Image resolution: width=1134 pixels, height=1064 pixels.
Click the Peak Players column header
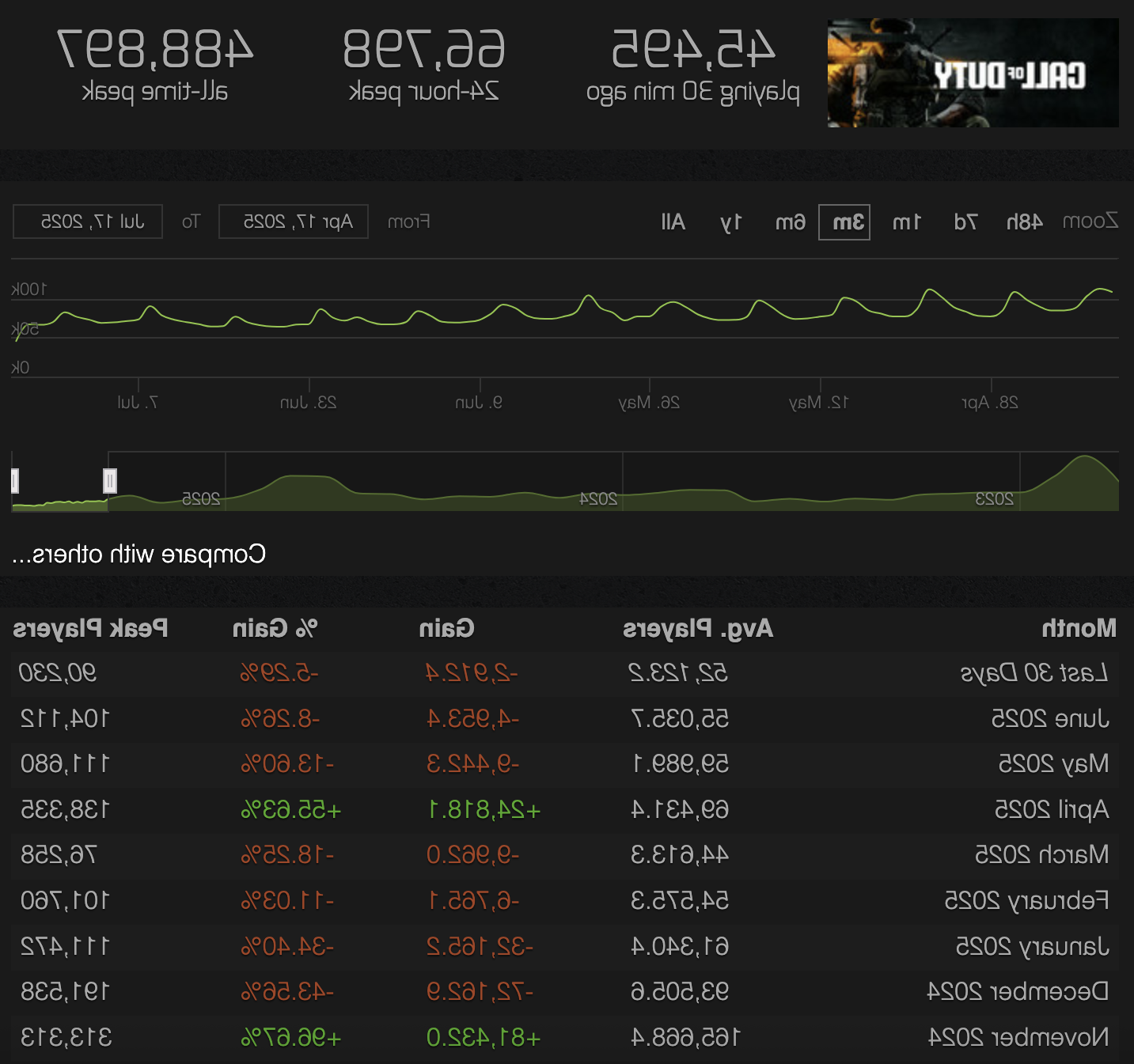coord(90,629)
